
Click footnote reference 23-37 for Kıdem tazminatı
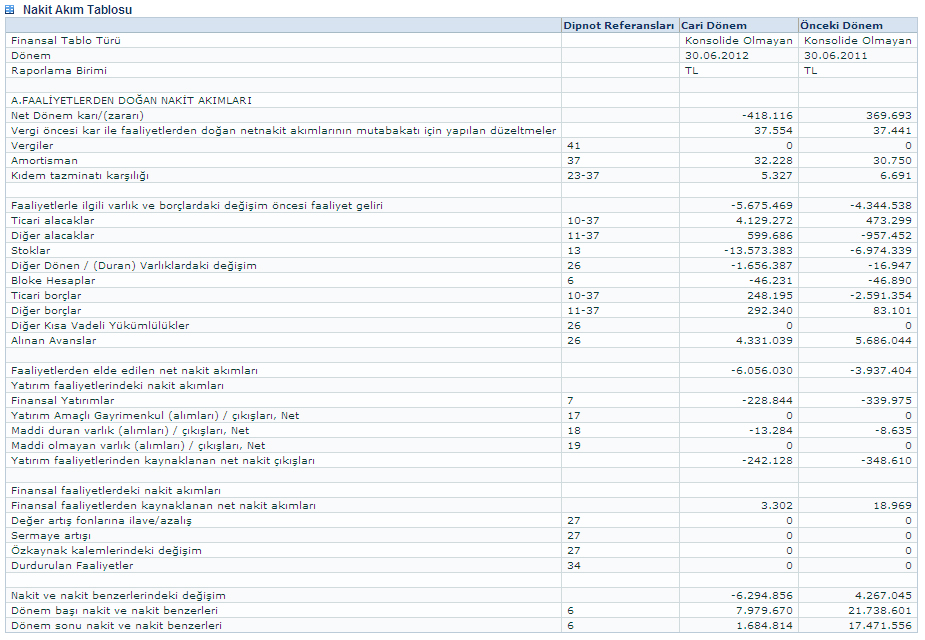(583, 175)
